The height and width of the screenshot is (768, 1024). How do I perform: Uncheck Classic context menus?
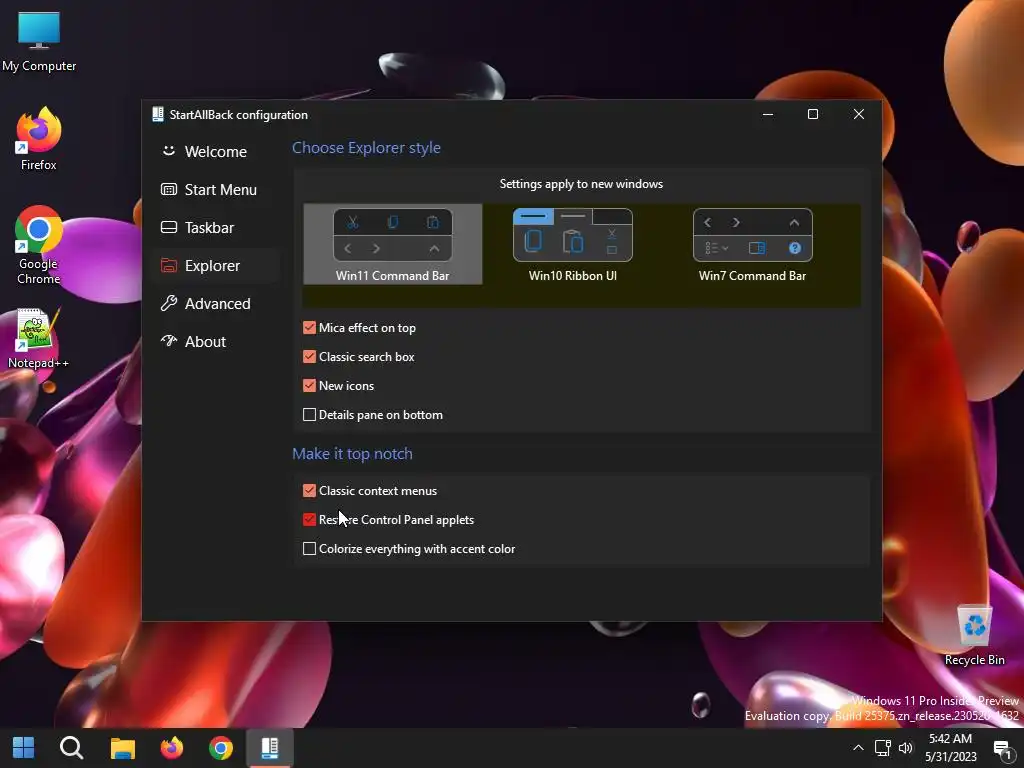pos(310,490)
